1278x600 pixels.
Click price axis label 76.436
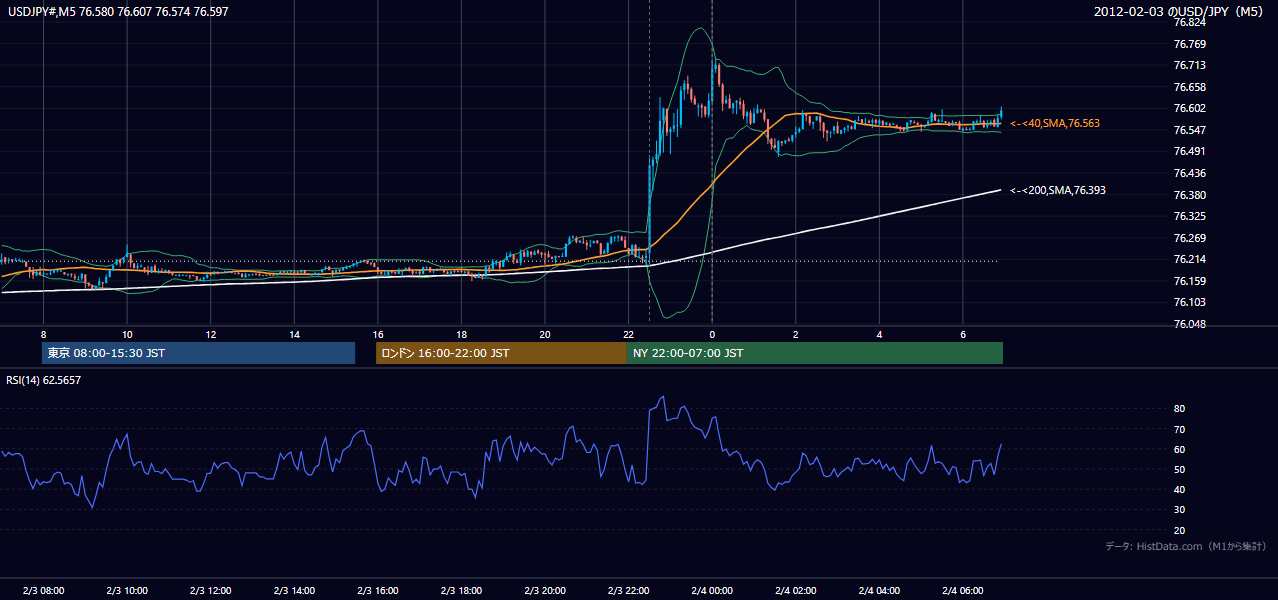(x=1190, y=173)
